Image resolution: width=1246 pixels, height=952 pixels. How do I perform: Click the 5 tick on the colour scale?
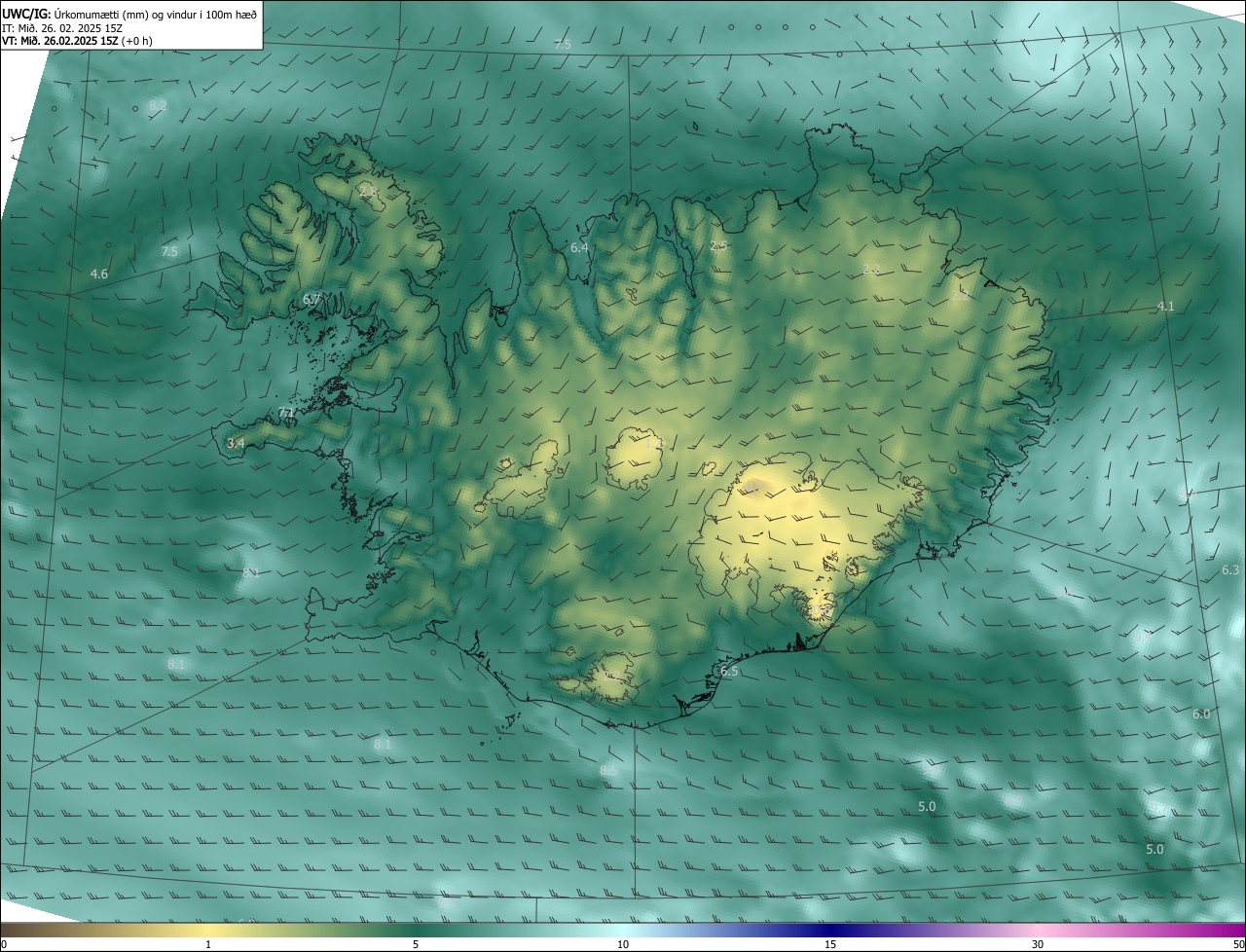pos(416,944)
